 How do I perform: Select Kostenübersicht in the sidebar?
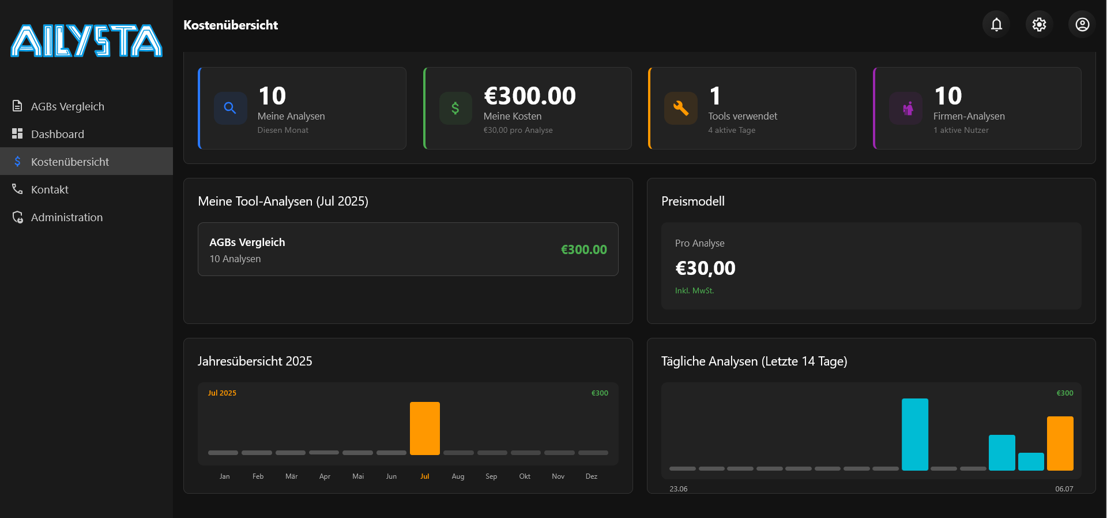(x=70, y=162)
